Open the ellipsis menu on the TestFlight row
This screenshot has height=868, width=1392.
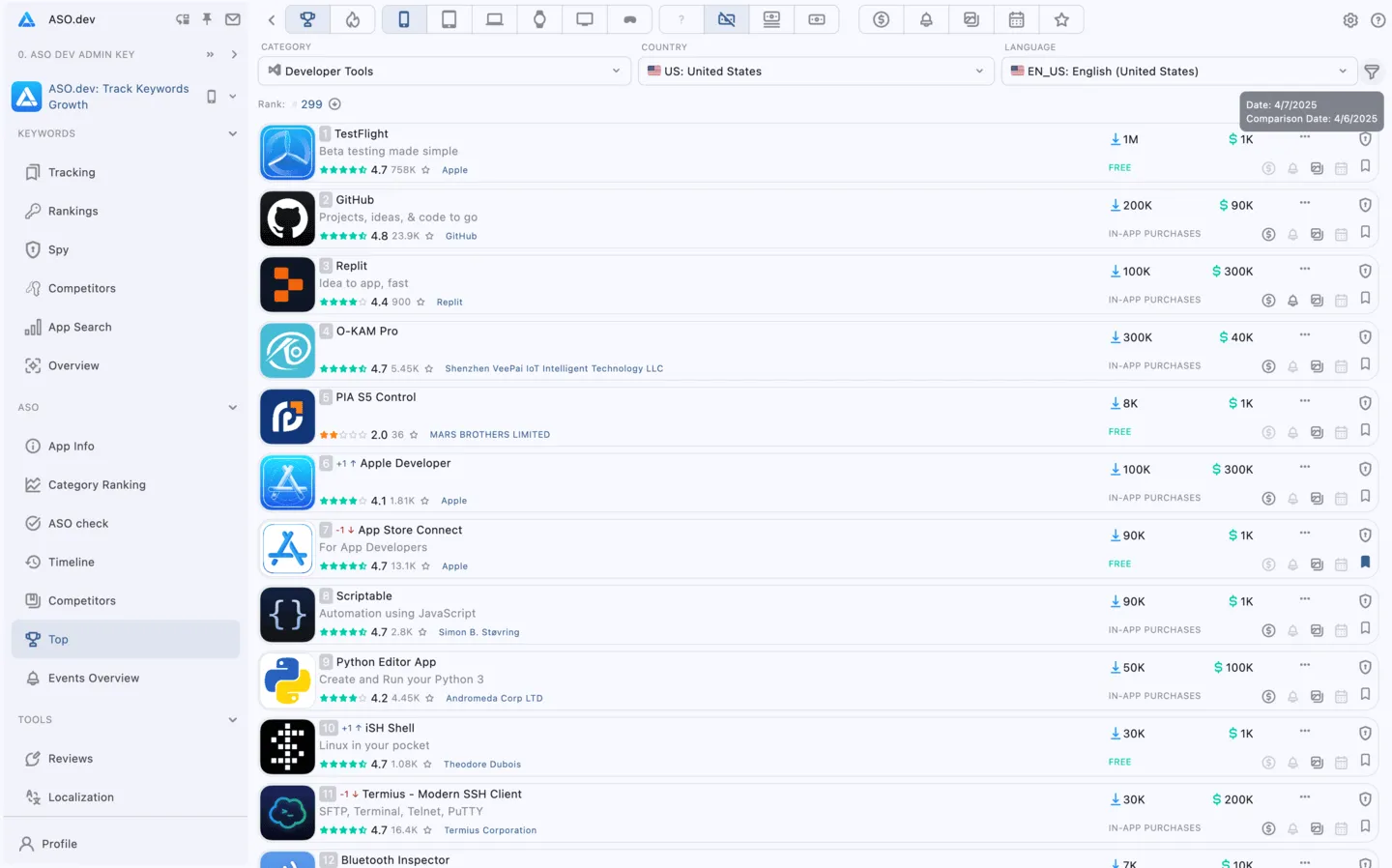(1305, 135)
